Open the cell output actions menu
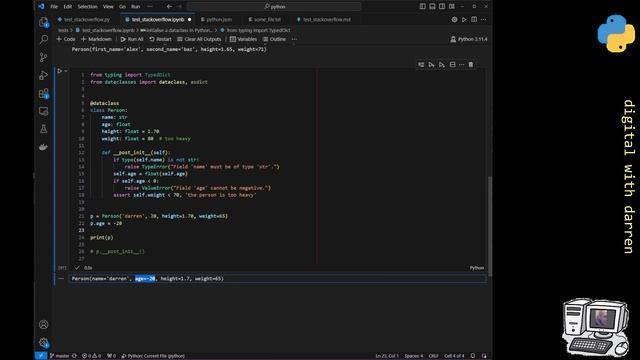The image size is (640, 360). coord(61,279)
